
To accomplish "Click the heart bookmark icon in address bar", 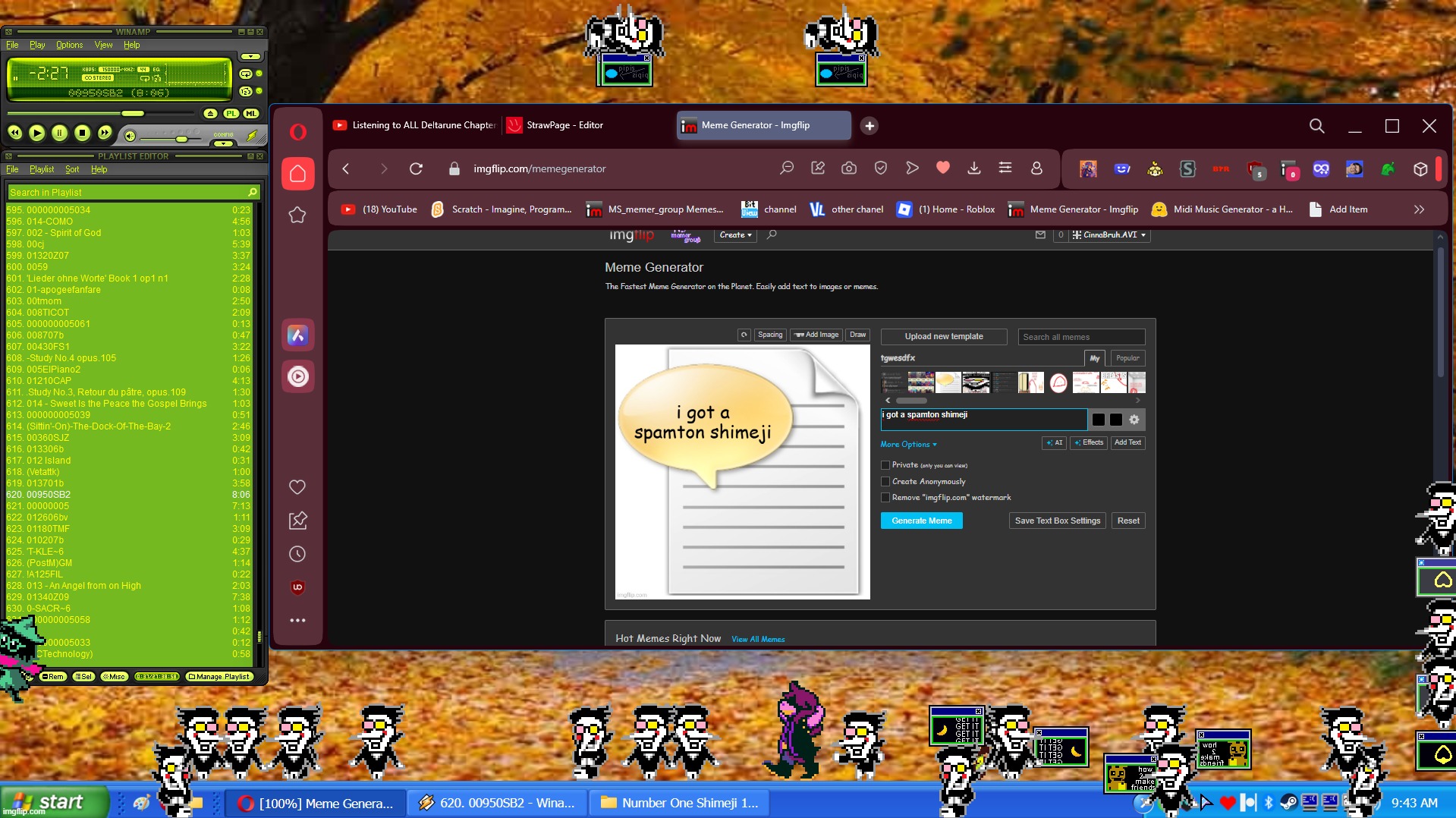I will click(x=943, y=168).
